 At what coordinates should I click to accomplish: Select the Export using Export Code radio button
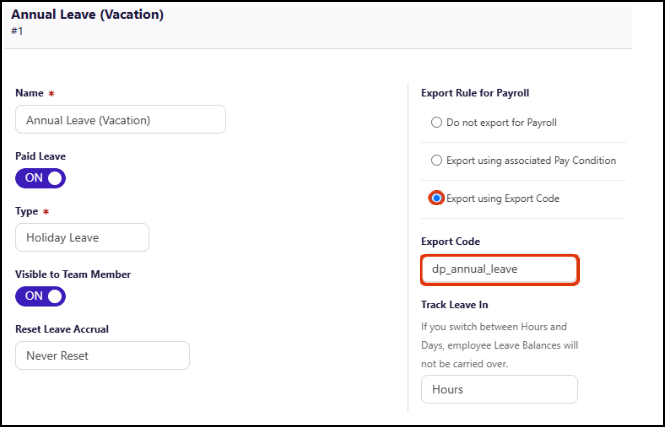click(x=437, y=198)
